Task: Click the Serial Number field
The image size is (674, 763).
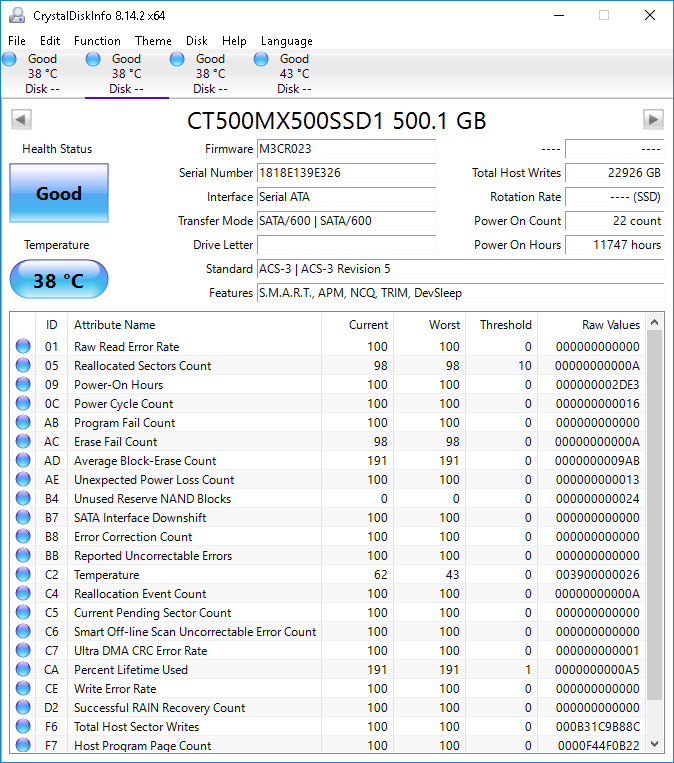Action: coord(346,173)
